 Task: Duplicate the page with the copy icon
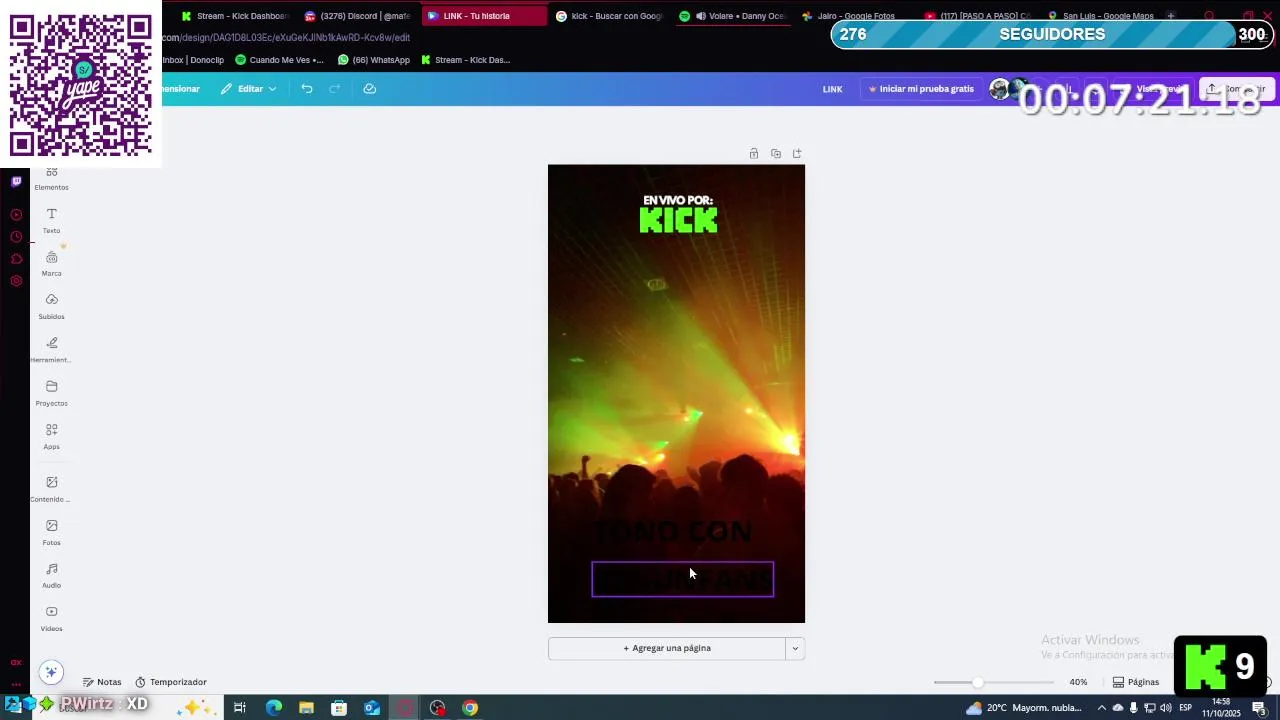coord(775,154)
